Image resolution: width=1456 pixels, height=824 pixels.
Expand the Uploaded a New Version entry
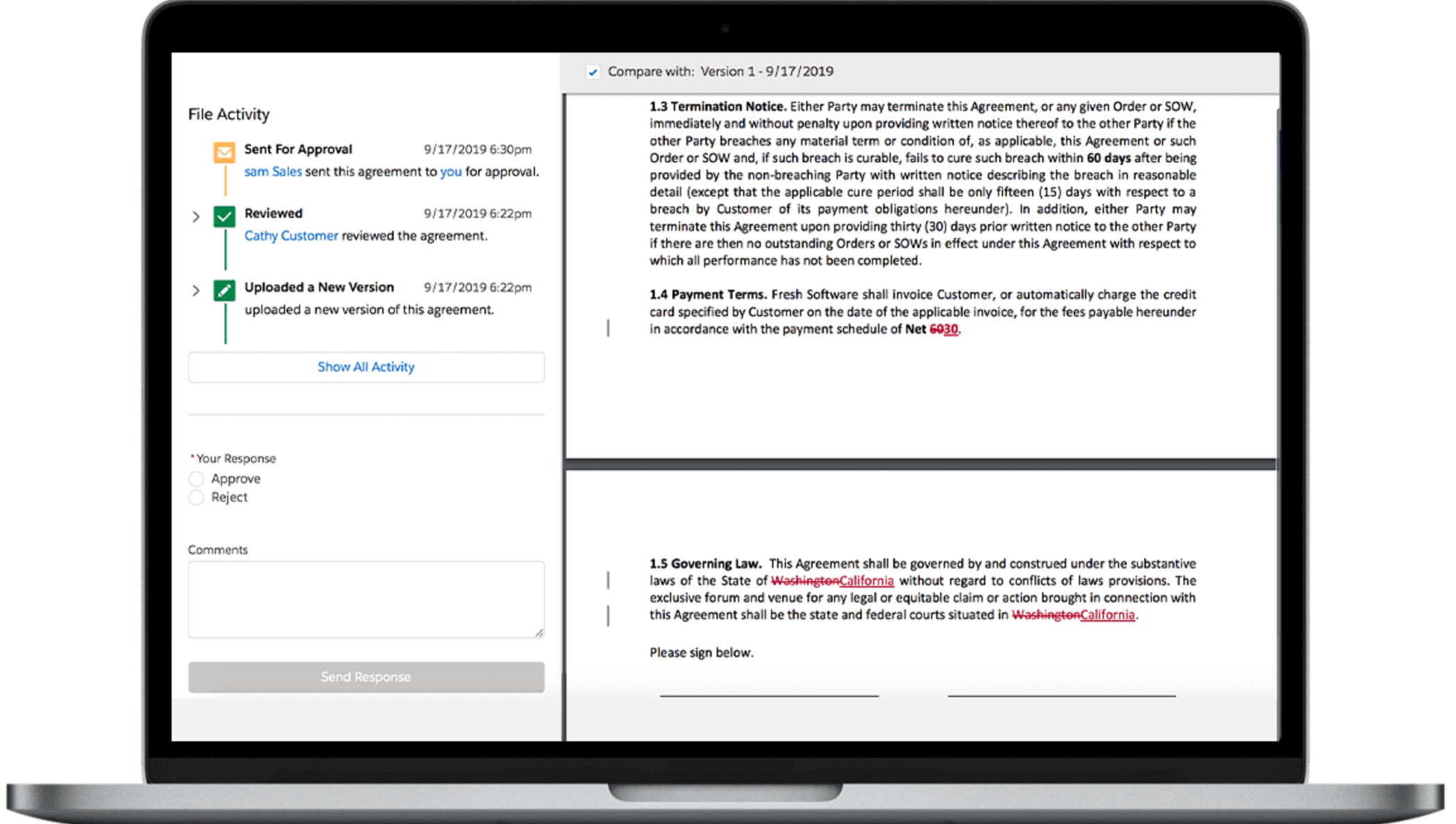pos(196,287)
